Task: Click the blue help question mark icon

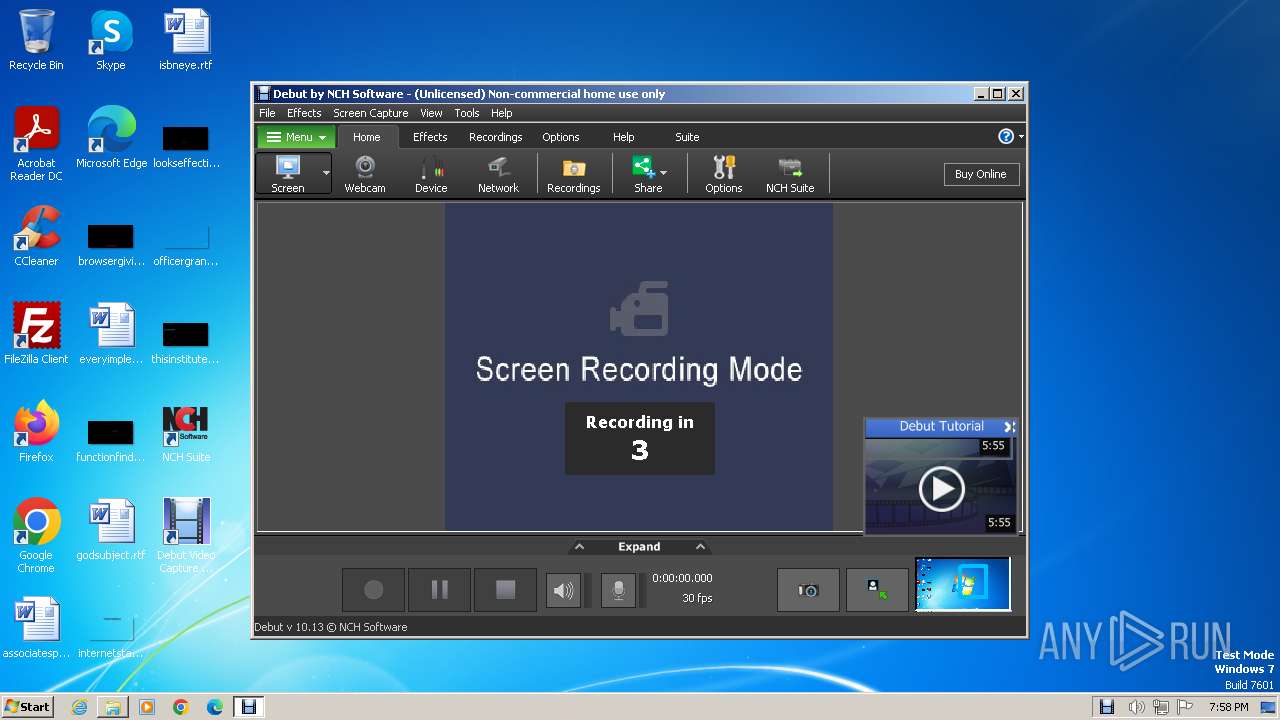Action: click(1006, 137)
